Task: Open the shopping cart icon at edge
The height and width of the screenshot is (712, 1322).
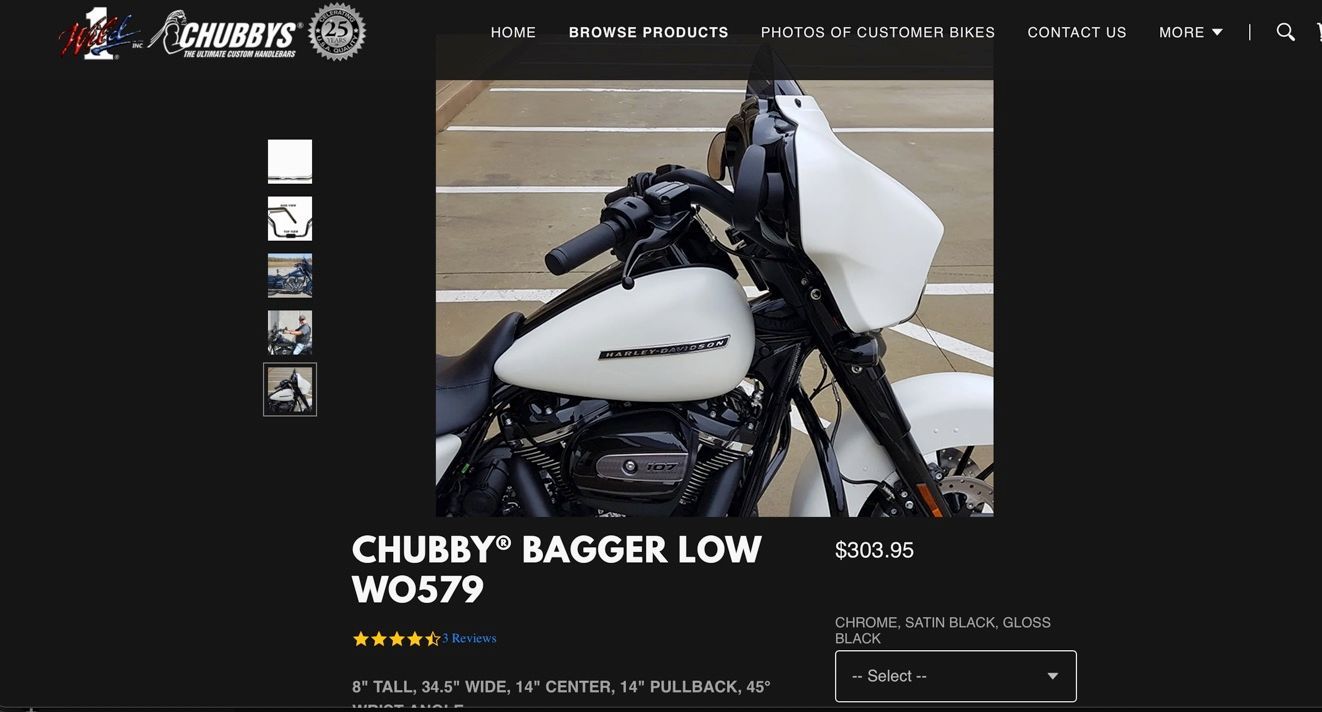Action: (1318, 32)
